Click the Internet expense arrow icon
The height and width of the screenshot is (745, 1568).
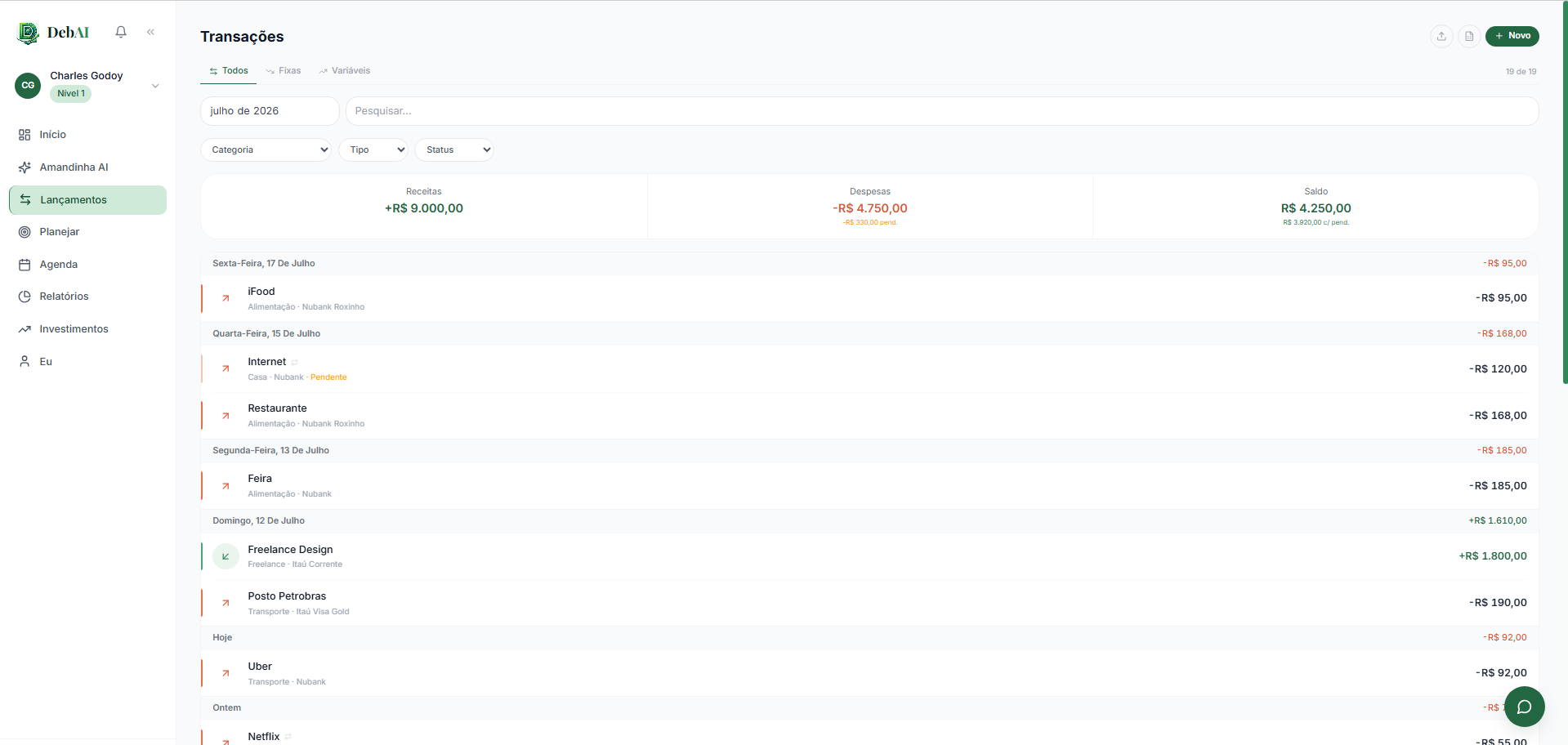click(x=226, y=369)
